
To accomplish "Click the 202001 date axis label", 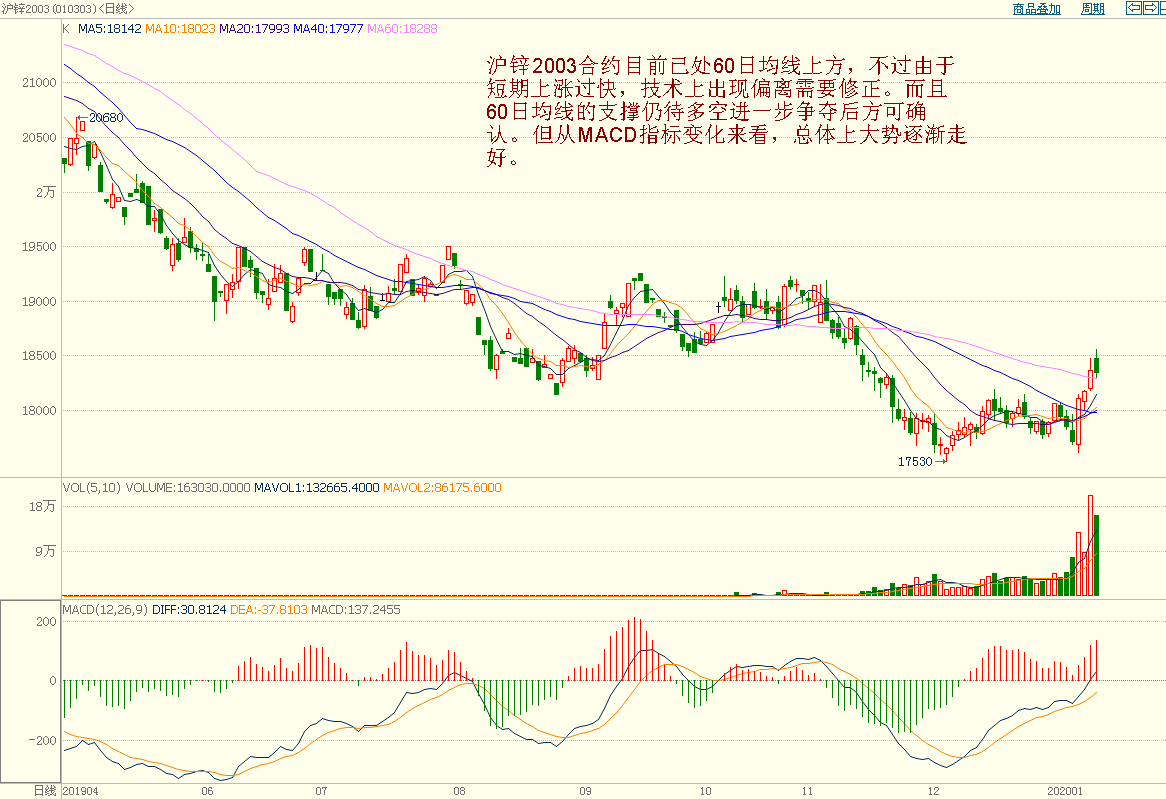I will [x=1066, y=790].
